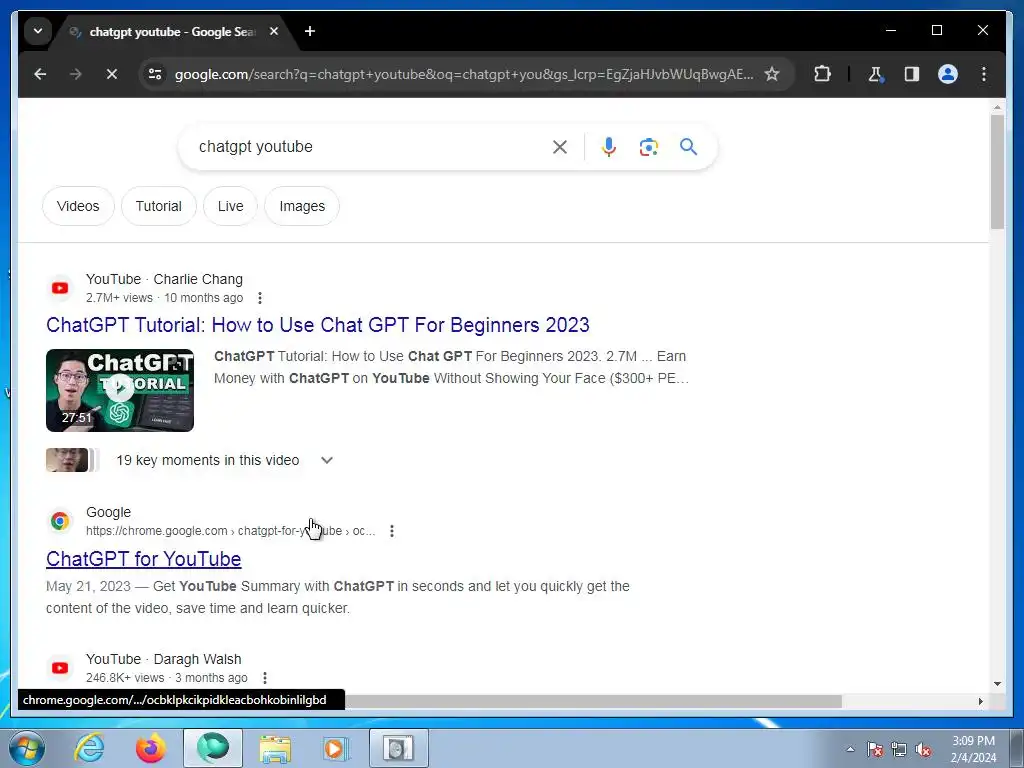Open the ChatGPT for YouTube link
1024x768 pixels.
click(x=144, y=559)
